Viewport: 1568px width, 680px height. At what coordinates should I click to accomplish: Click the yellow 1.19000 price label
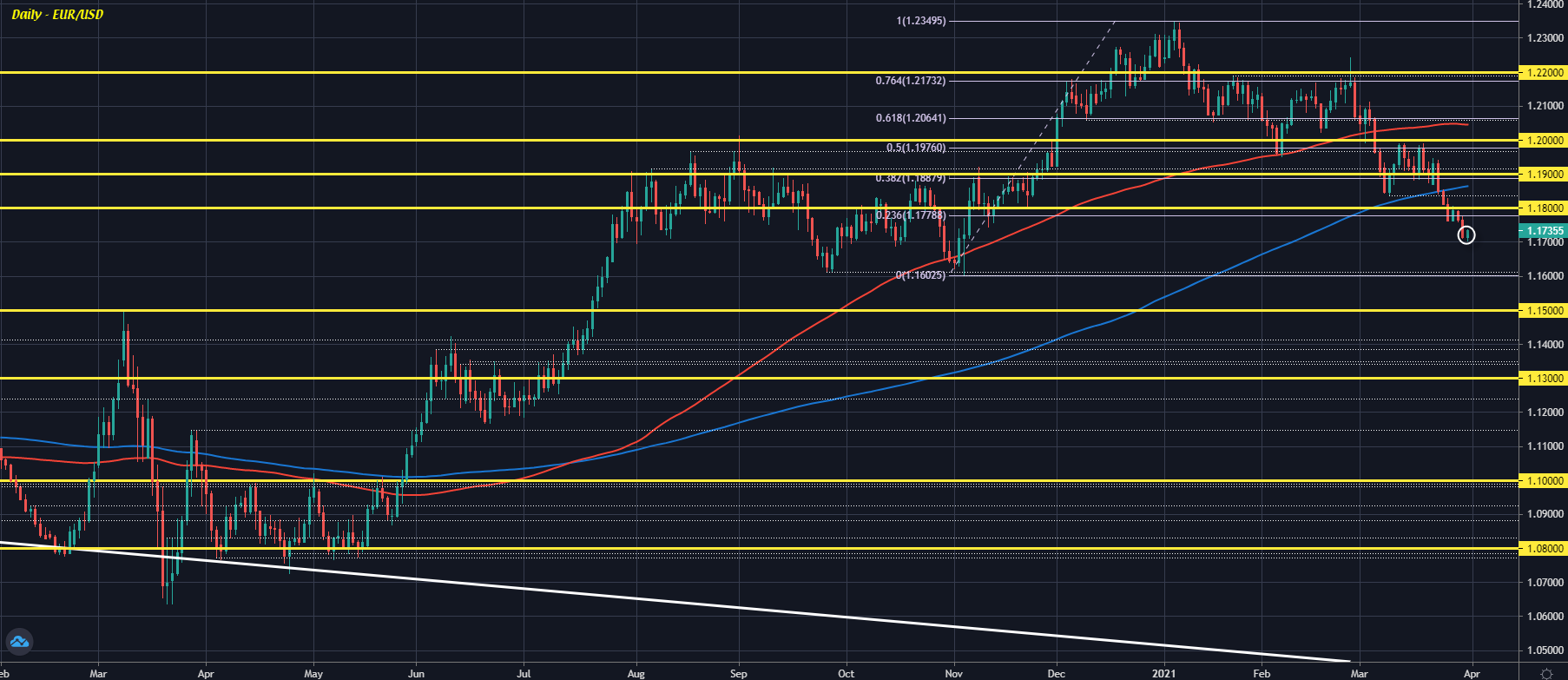click(1543, 175)
